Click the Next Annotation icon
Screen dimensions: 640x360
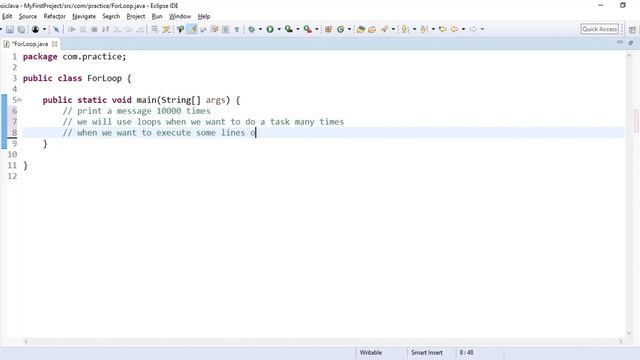405,29
